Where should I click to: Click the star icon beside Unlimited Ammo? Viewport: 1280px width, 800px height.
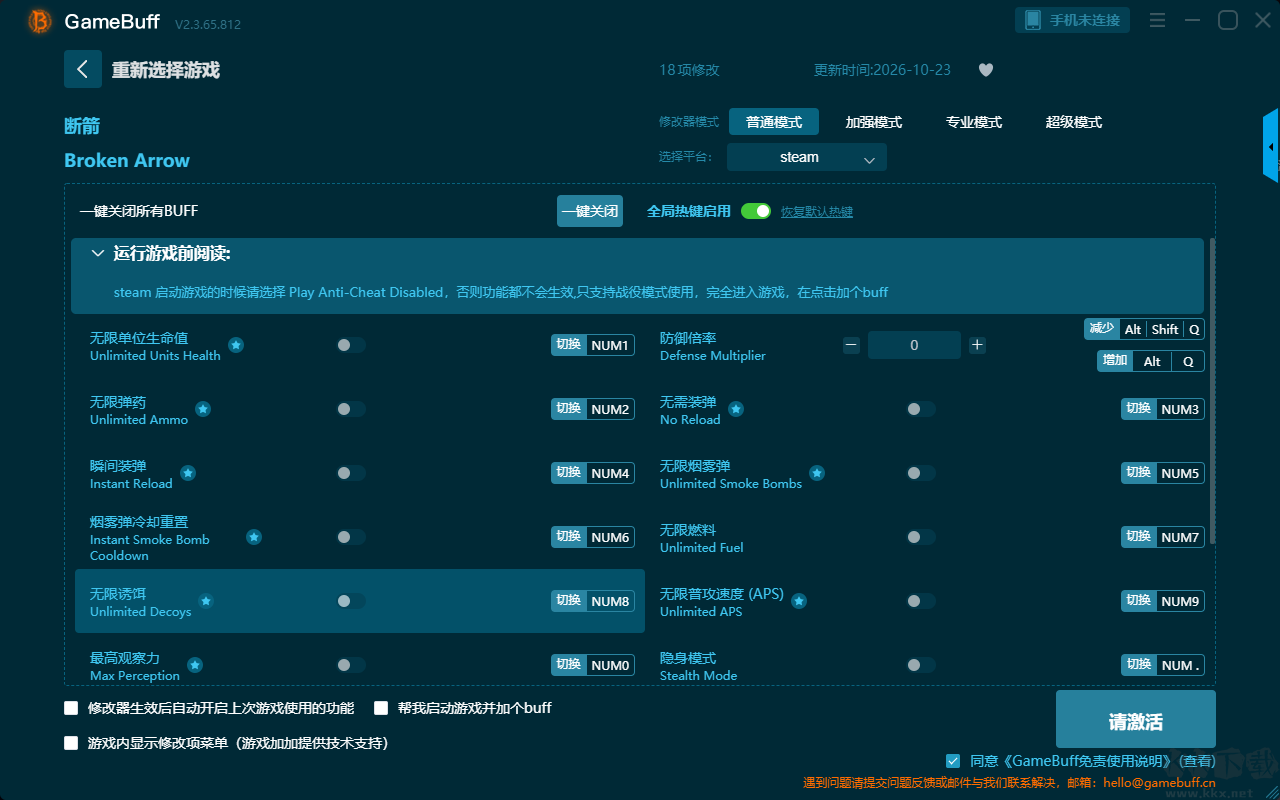pos(203,409)
